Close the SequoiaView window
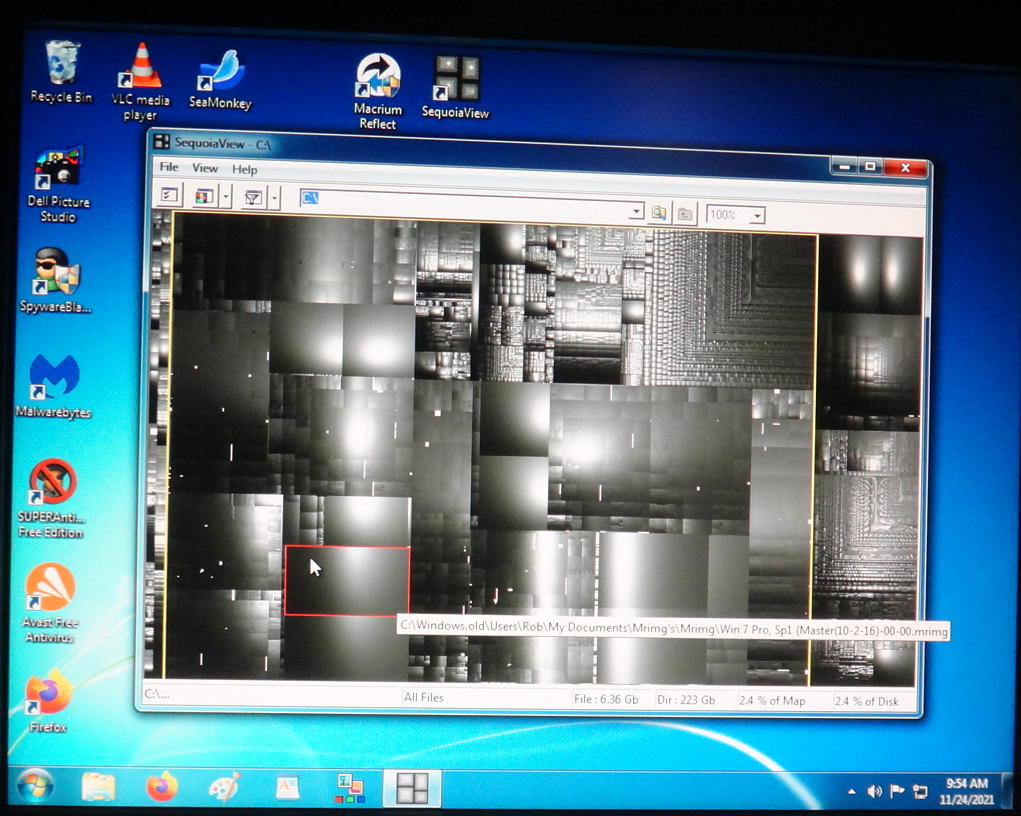The image size is (1021, 816). pyautogui.click(x=905, y=168)
